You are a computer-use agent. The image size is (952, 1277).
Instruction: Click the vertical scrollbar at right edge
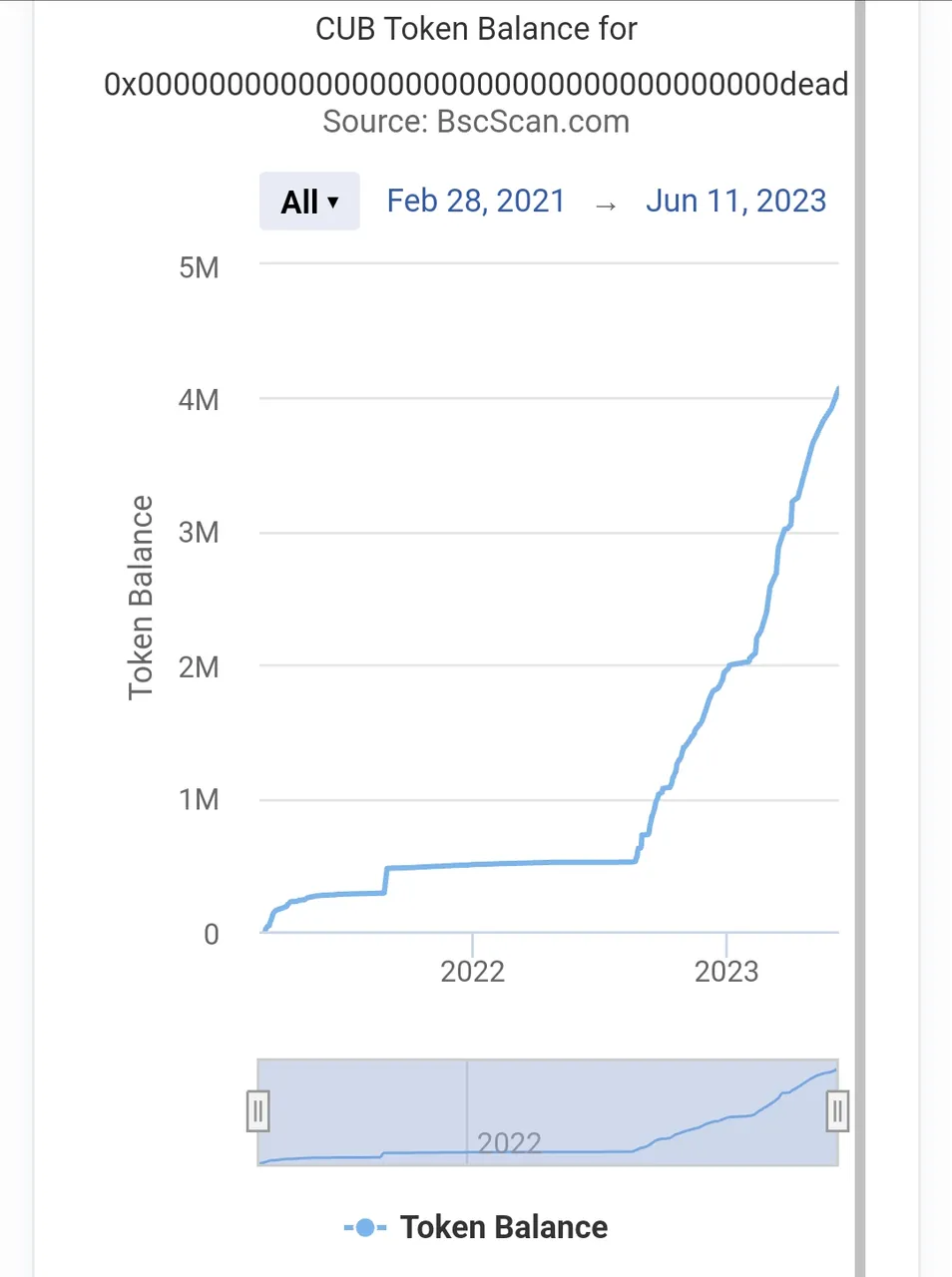pyautogui.click(x=860, y=638)
